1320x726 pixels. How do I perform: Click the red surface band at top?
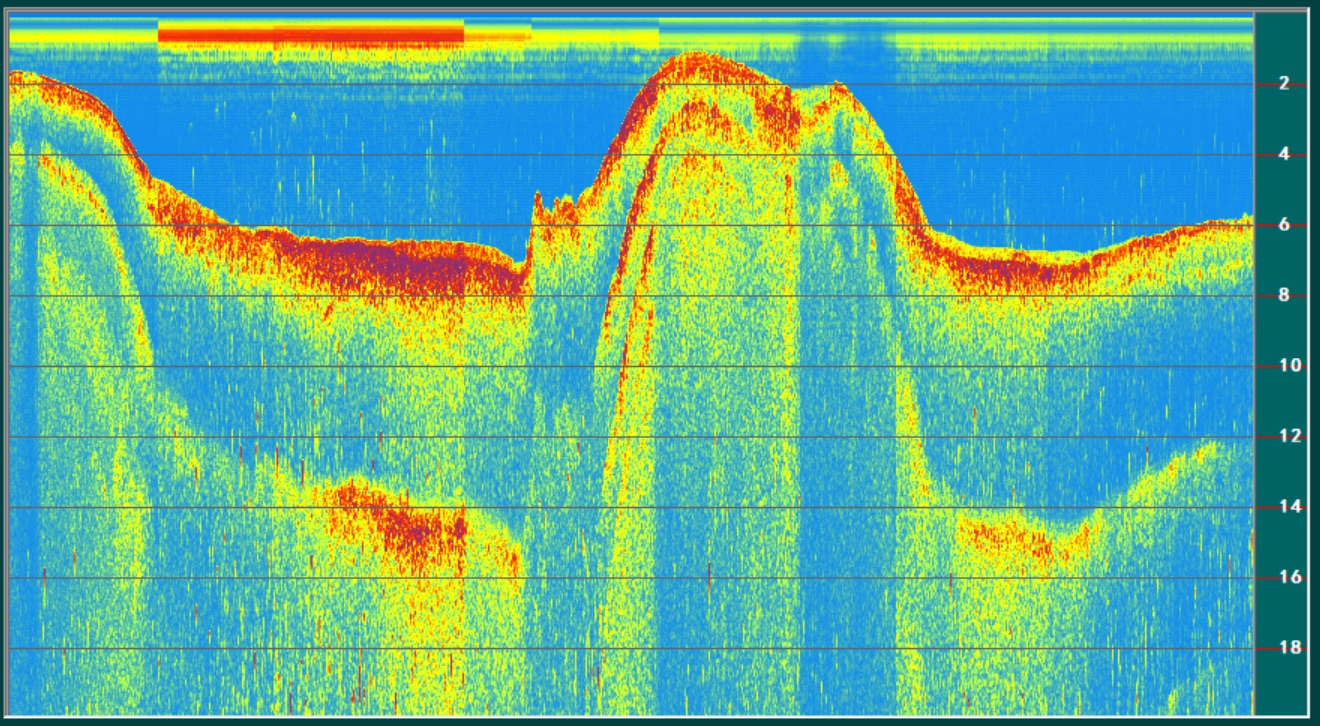click(x=310, y=35)
